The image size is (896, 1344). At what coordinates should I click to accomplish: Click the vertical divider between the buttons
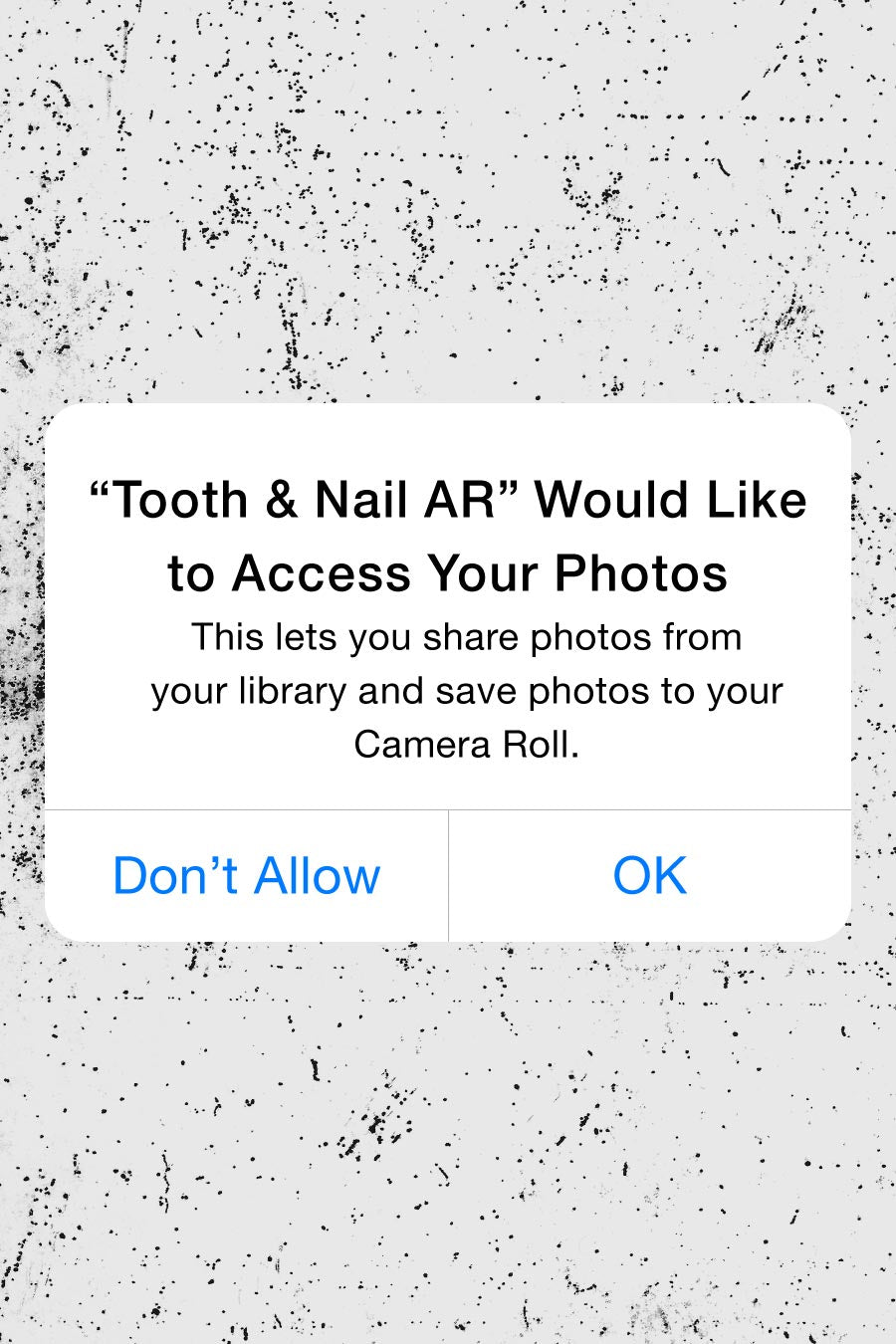[x=449, y=876]
